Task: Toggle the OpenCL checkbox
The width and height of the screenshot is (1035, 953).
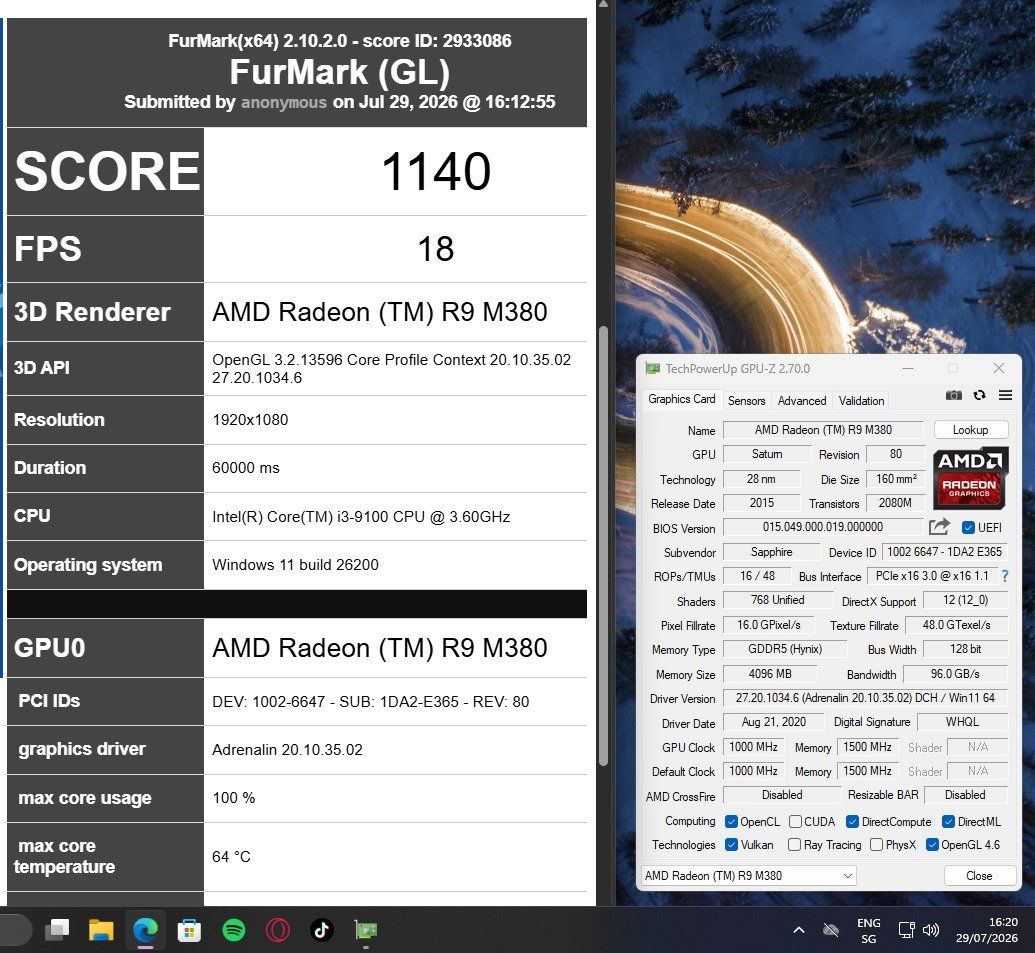Action: pos(731,822)
